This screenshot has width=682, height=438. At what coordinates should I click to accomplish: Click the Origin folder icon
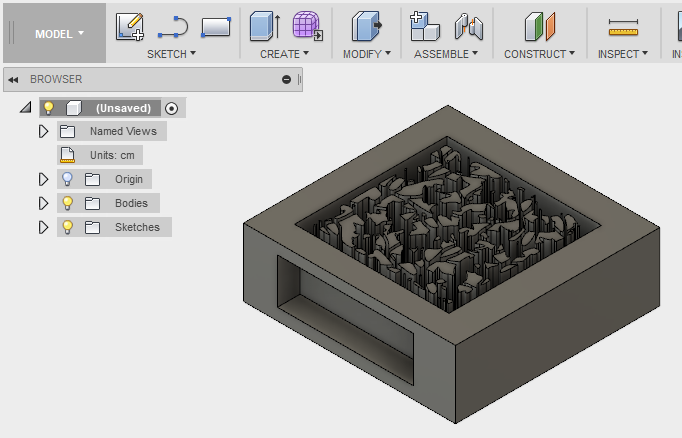point(92,179)
